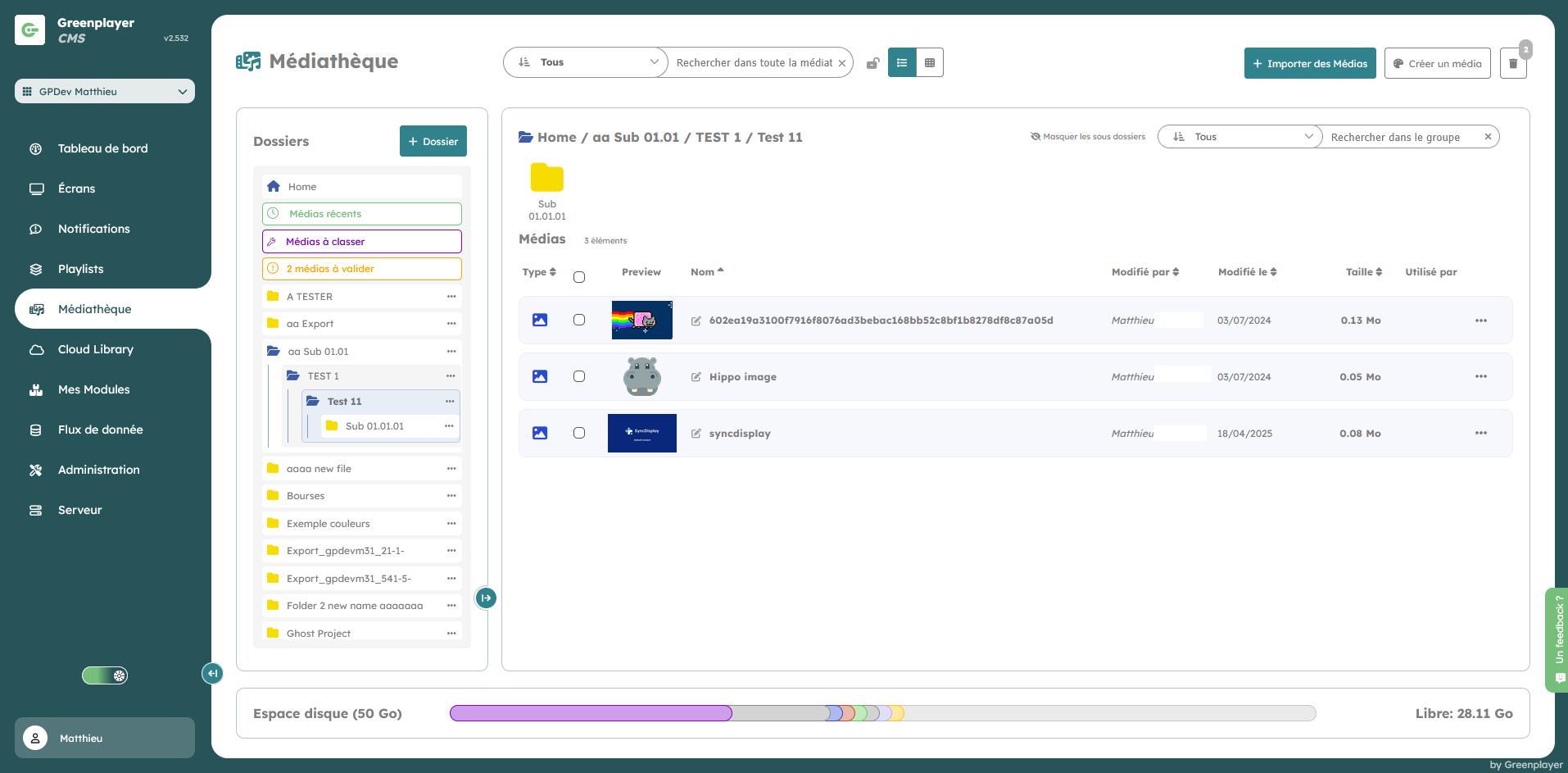The image size is (1568, 773).
Task: Switch to grid view layout
Action: [930, 63]
